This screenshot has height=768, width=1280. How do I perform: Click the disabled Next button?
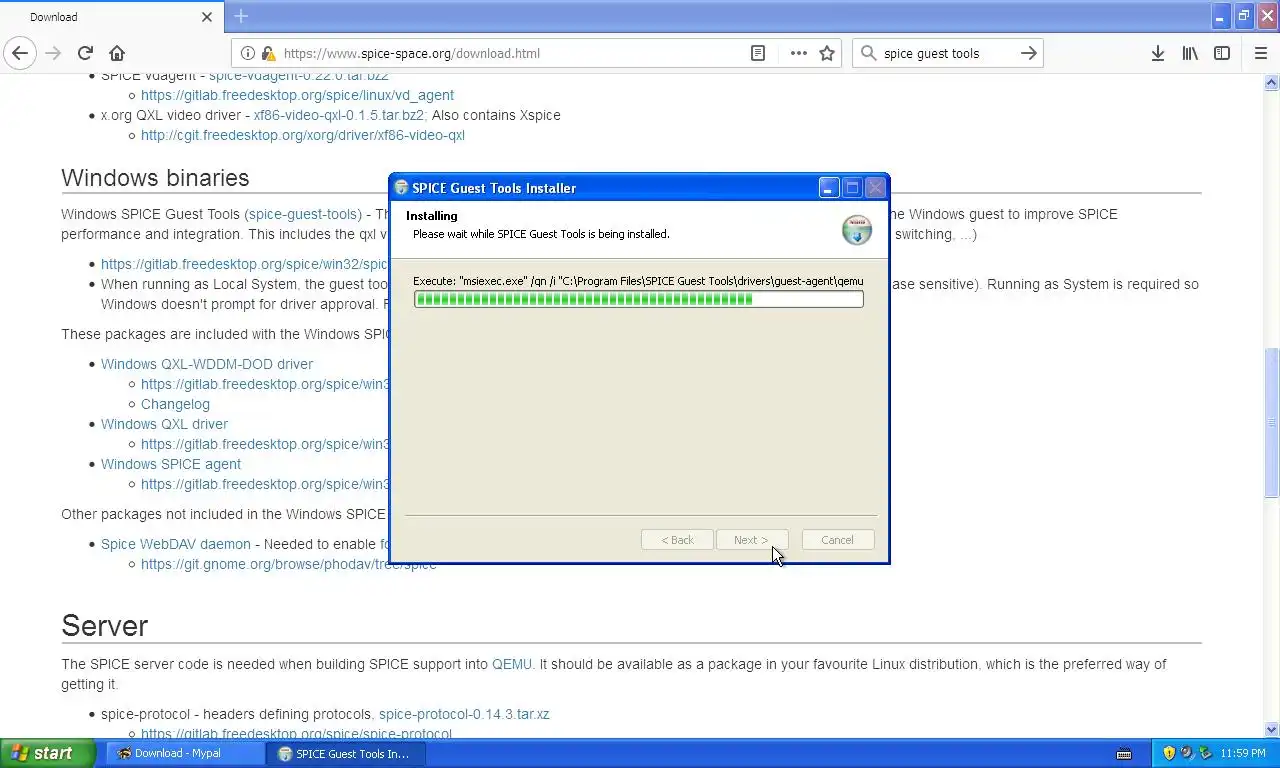click(x=751, y=540)
